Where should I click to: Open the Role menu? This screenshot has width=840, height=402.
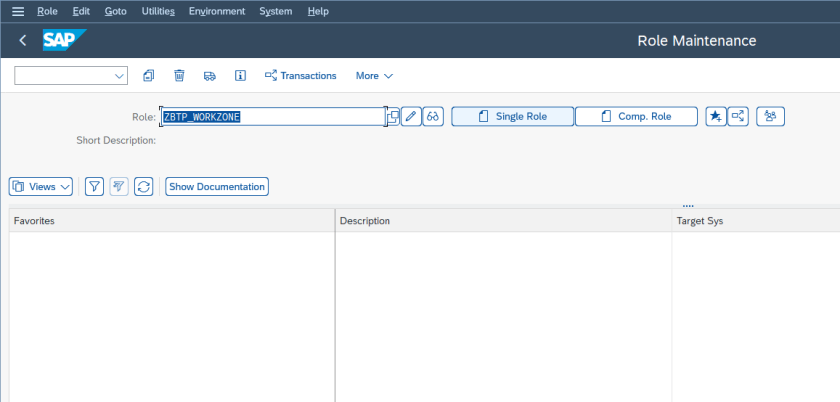(47, 11)
